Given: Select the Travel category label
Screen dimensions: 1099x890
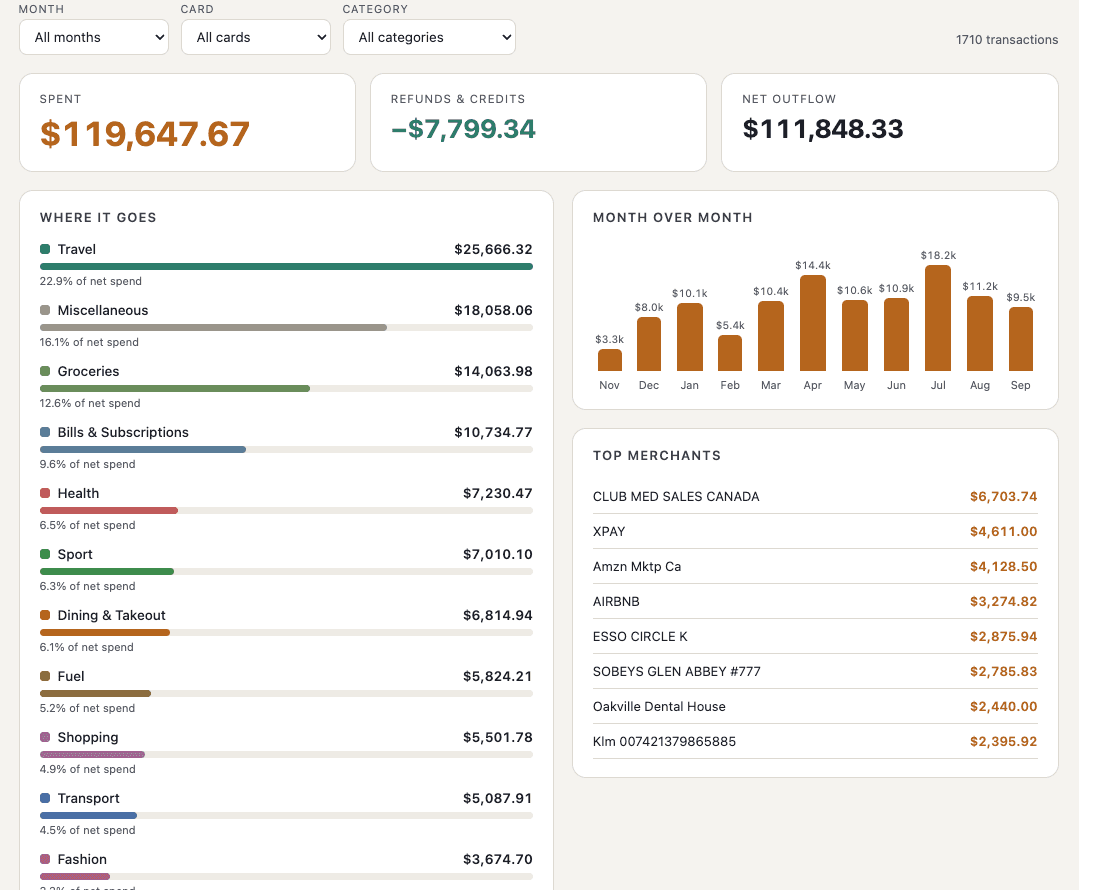Looking at the screenshot, I should coord(76,249).
